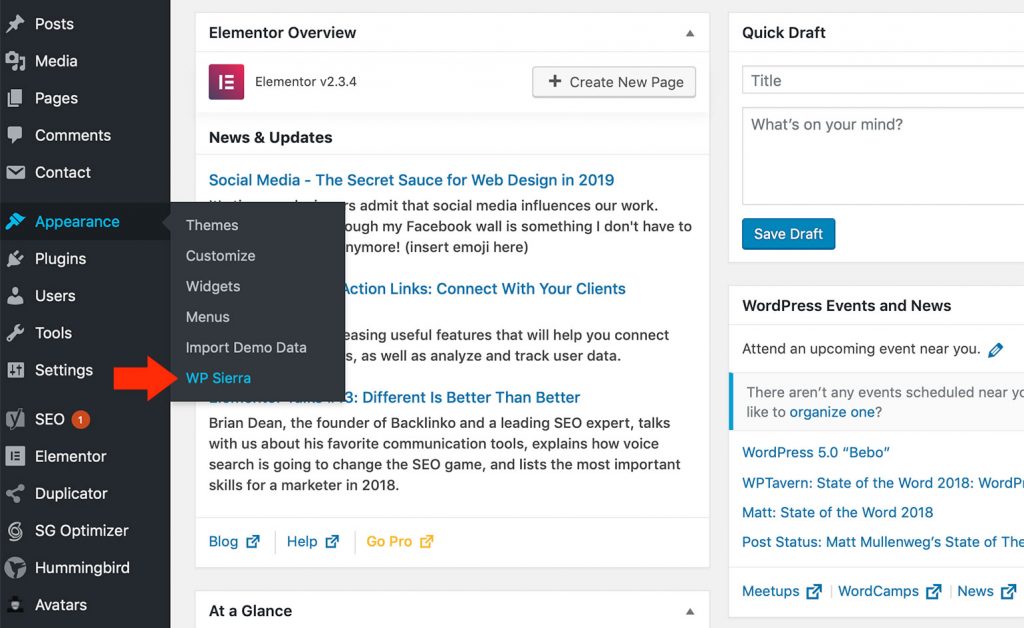This screenshot has height=628, width=1024.
Task: Open Posts in admin sidebar
Action: click(x=54, y=24)
